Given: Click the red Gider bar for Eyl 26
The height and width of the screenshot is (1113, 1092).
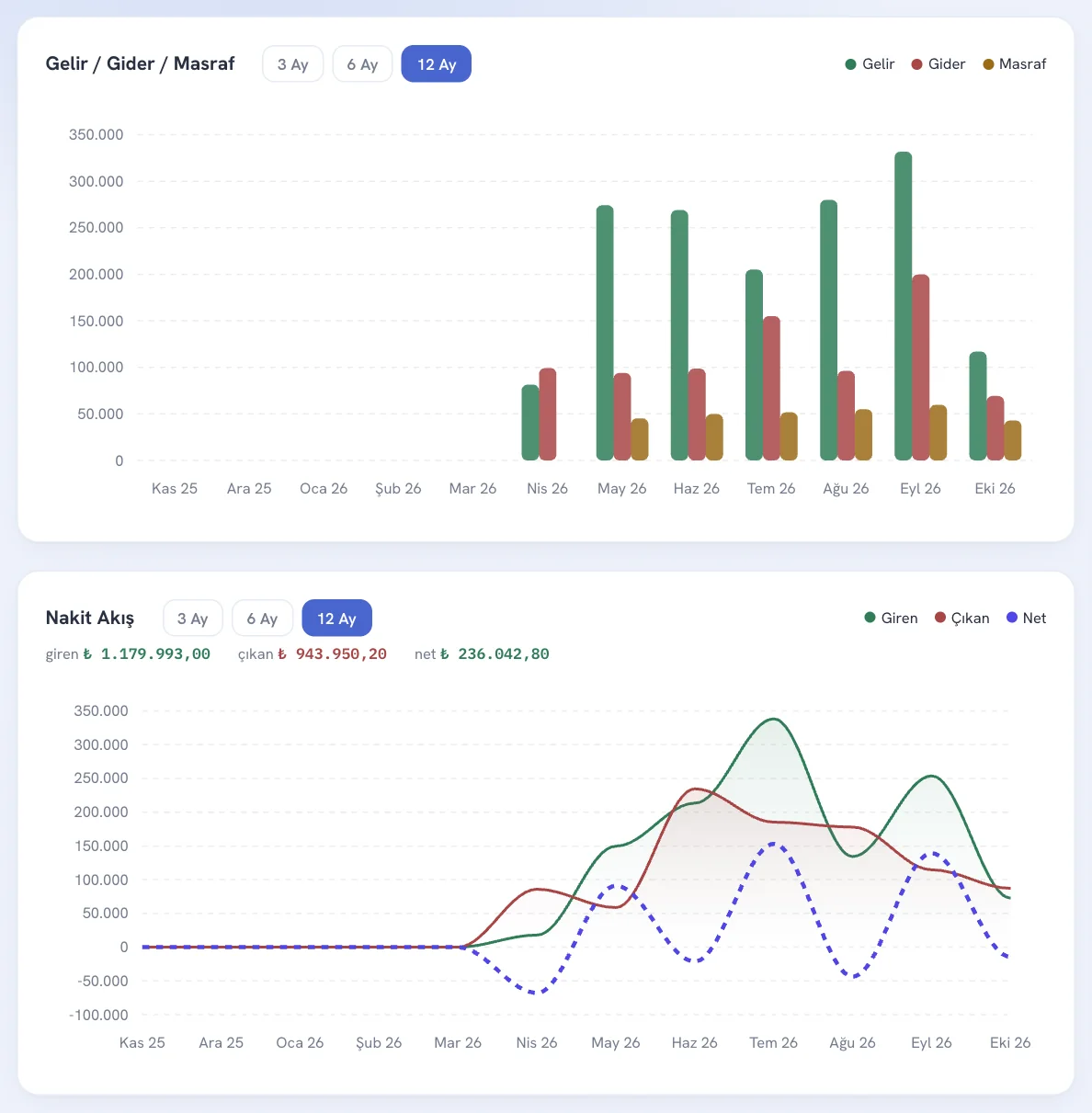Looking at the screenshot, I should tap(921, 368).
